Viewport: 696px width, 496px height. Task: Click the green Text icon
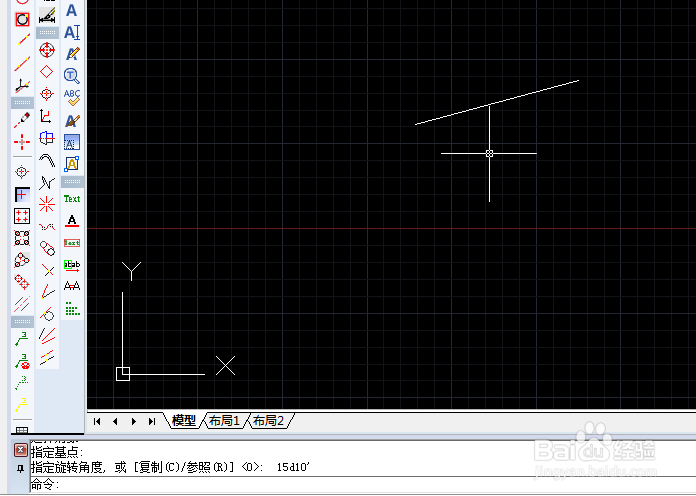72,199
